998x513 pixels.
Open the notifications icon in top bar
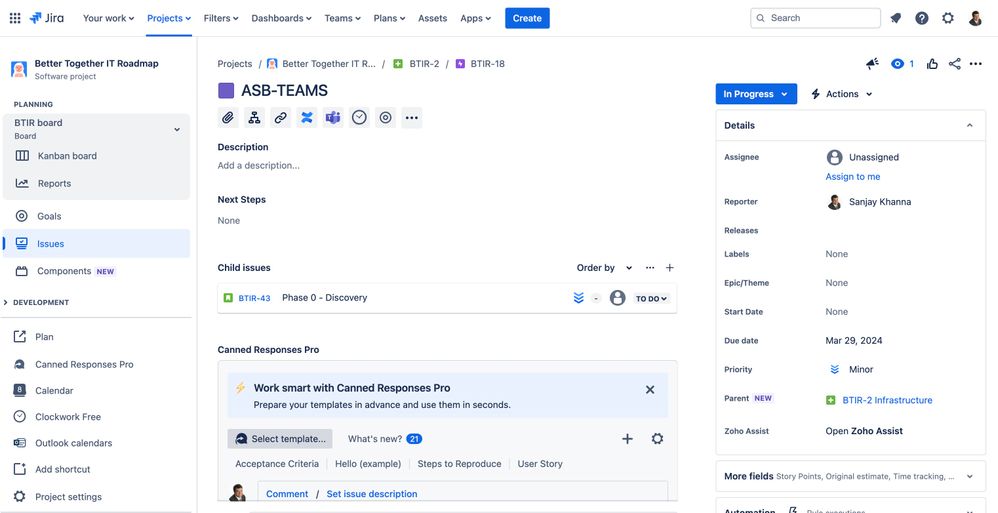[x=896, y=18]
